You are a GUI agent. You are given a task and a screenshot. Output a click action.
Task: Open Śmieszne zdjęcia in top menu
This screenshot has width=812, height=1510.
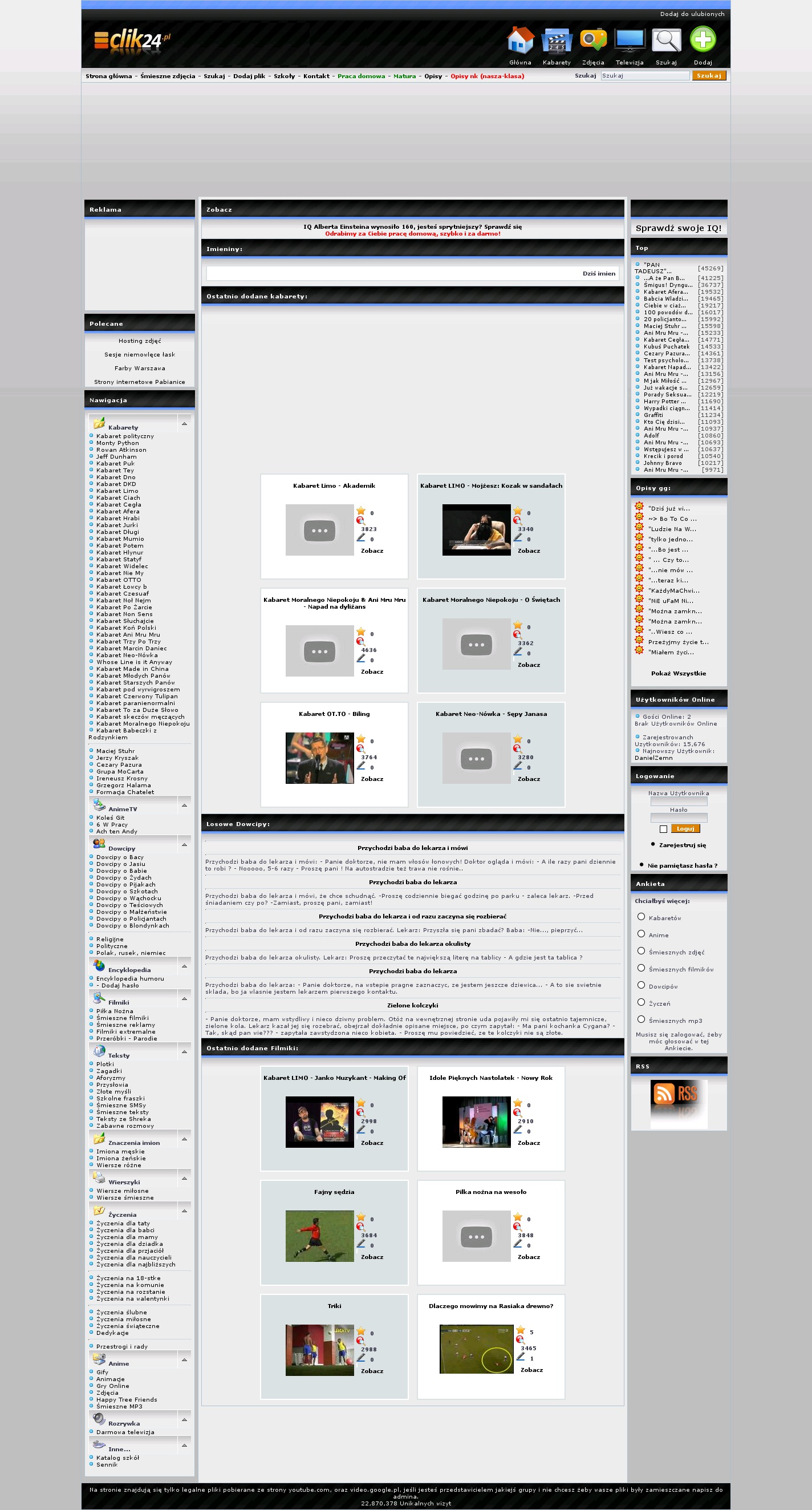pos(168,76)
